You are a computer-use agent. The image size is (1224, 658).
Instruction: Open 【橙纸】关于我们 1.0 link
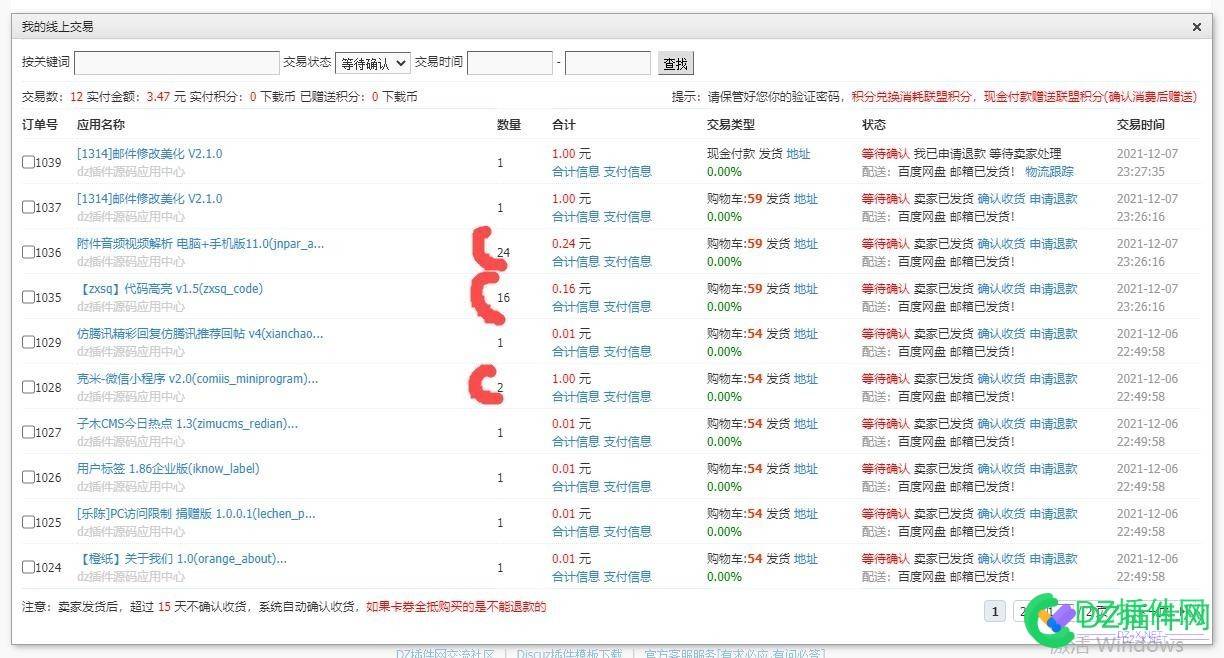point(182,559)
